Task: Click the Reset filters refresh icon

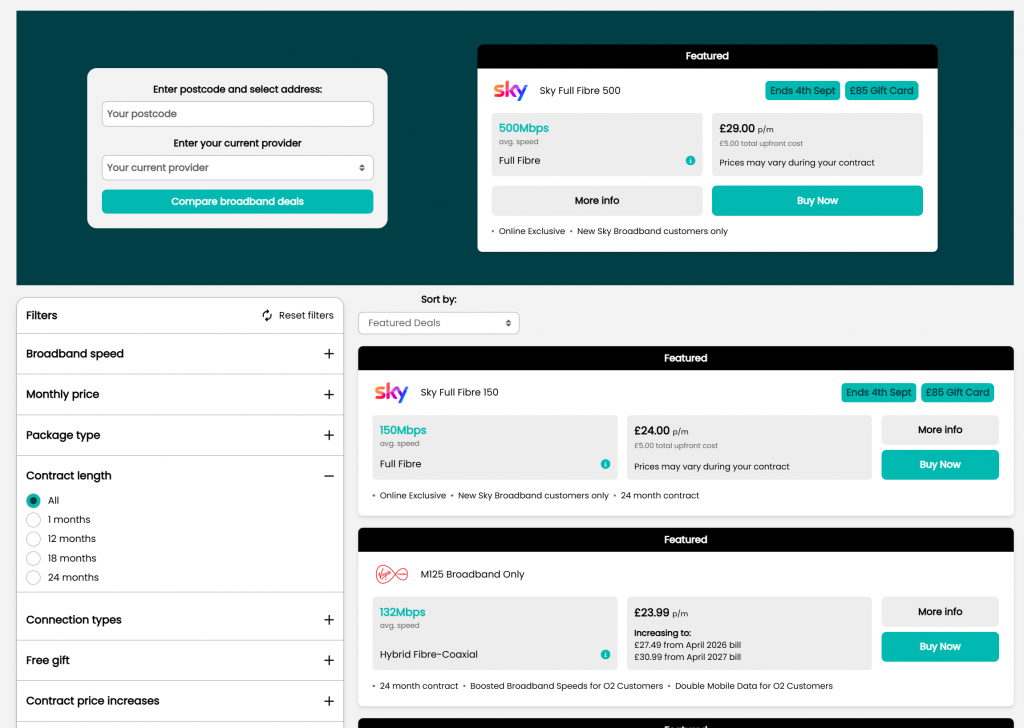Action: pos(267,315)
